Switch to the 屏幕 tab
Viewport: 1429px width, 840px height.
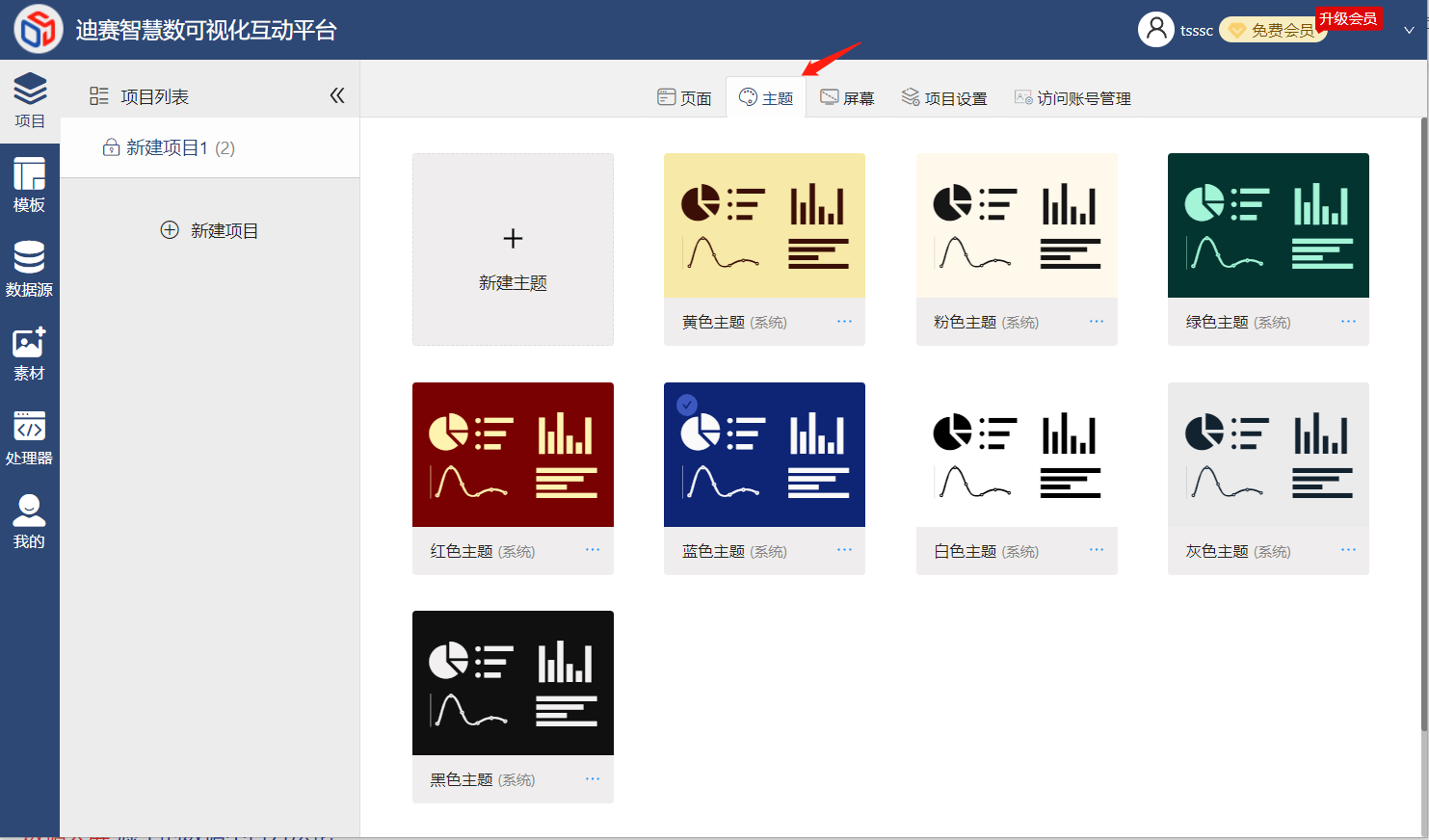click(847, 97)
